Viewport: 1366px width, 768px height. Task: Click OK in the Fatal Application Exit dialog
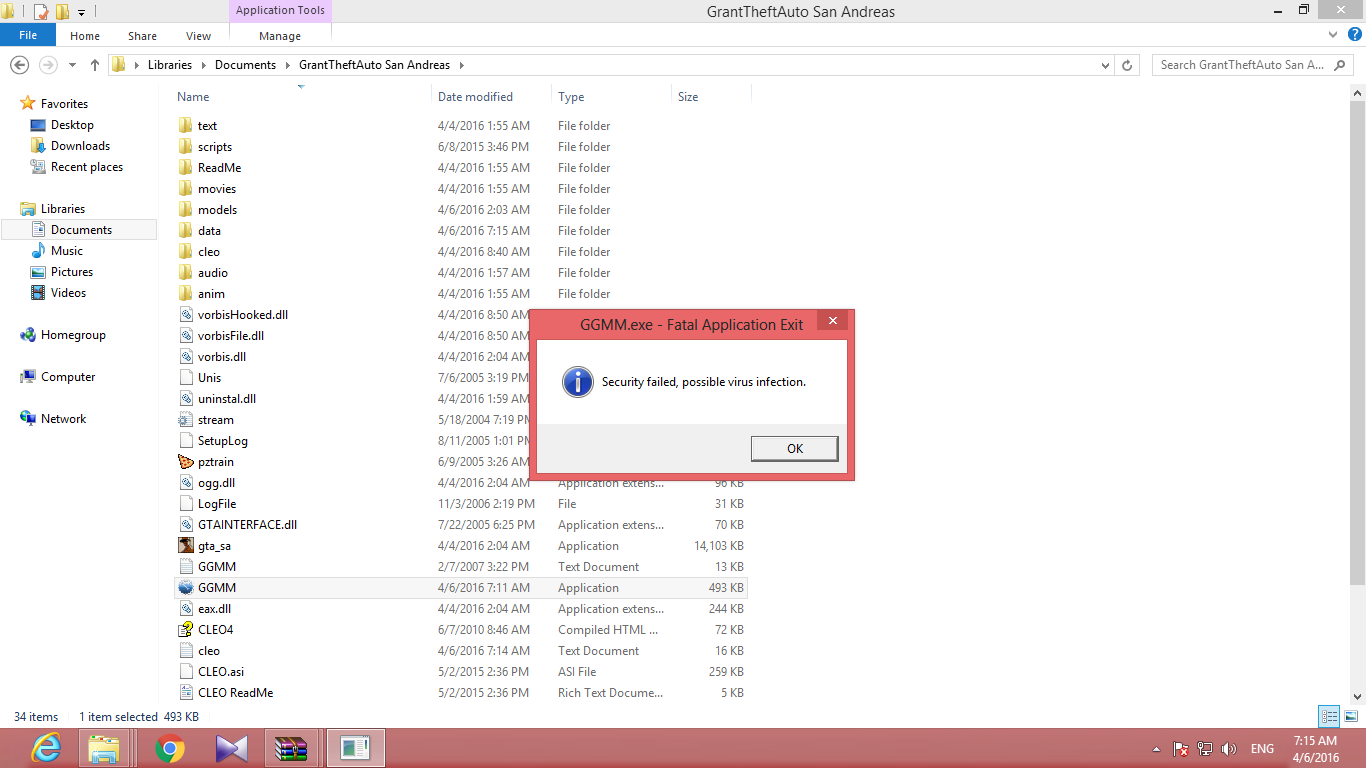point(794,449)
